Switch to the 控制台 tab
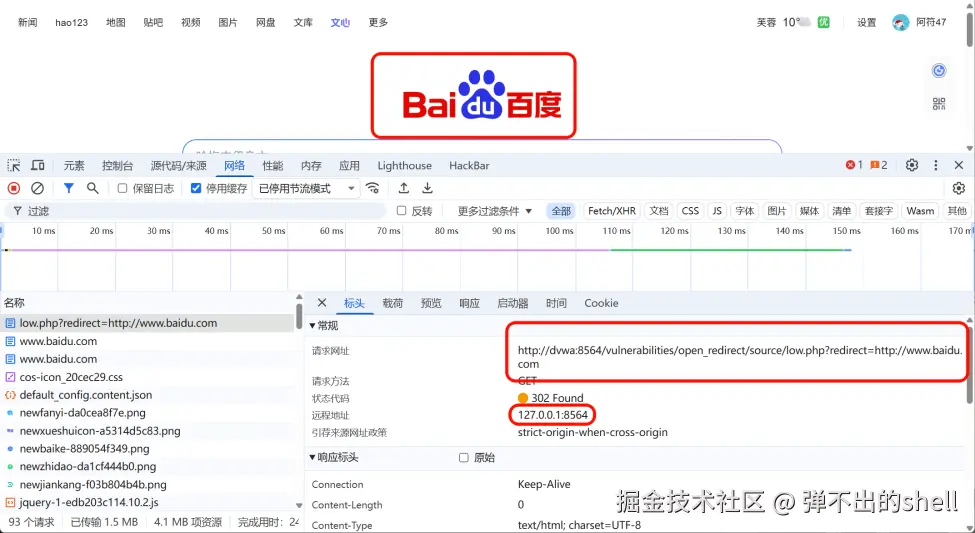 pos(118,165)
